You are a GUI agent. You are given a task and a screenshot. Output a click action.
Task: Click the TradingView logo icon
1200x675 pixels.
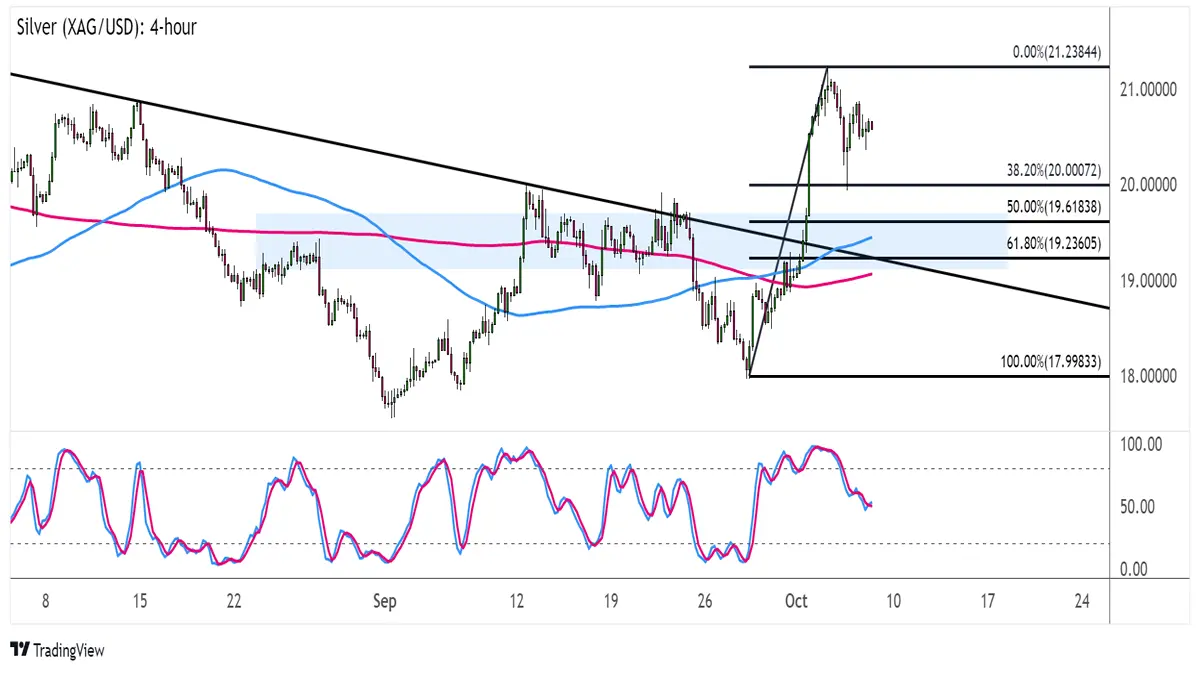[x=19, y=651]
